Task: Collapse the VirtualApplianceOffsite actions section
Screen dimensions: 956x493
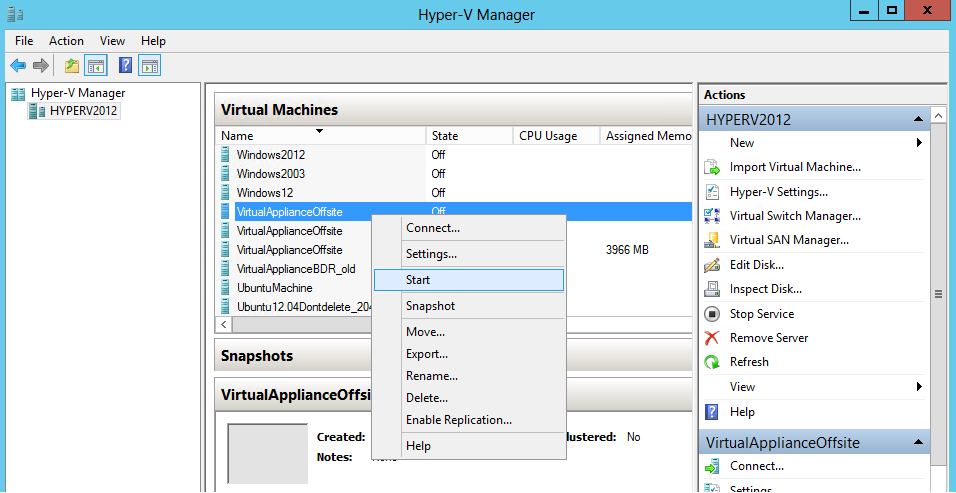Action: pyautogui.click(x=918, y=442)
